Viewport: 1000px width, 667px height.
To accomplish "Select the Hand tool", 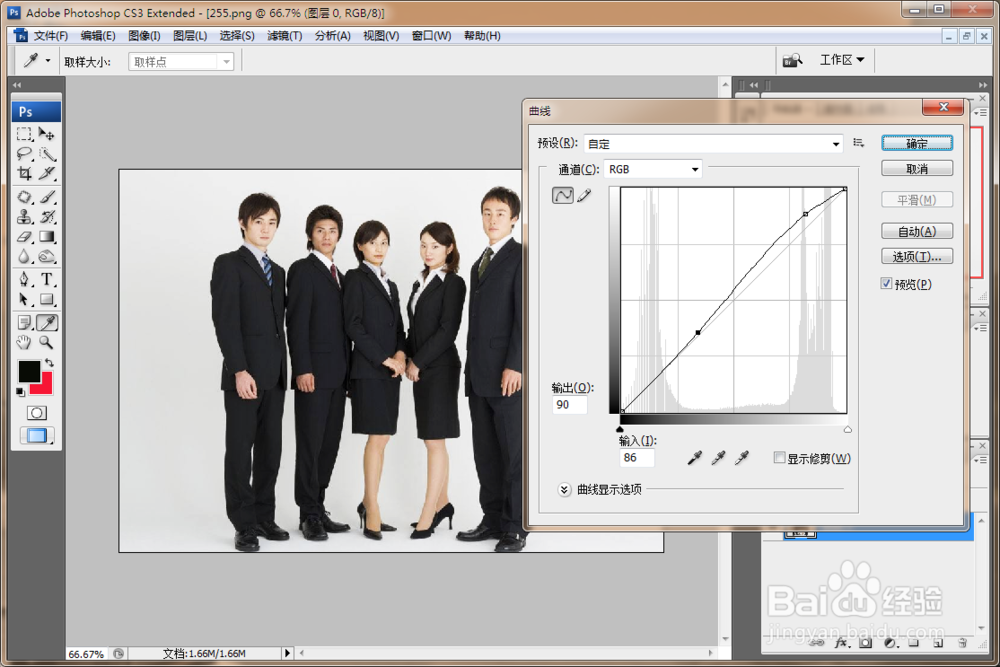I will [24, 342].
